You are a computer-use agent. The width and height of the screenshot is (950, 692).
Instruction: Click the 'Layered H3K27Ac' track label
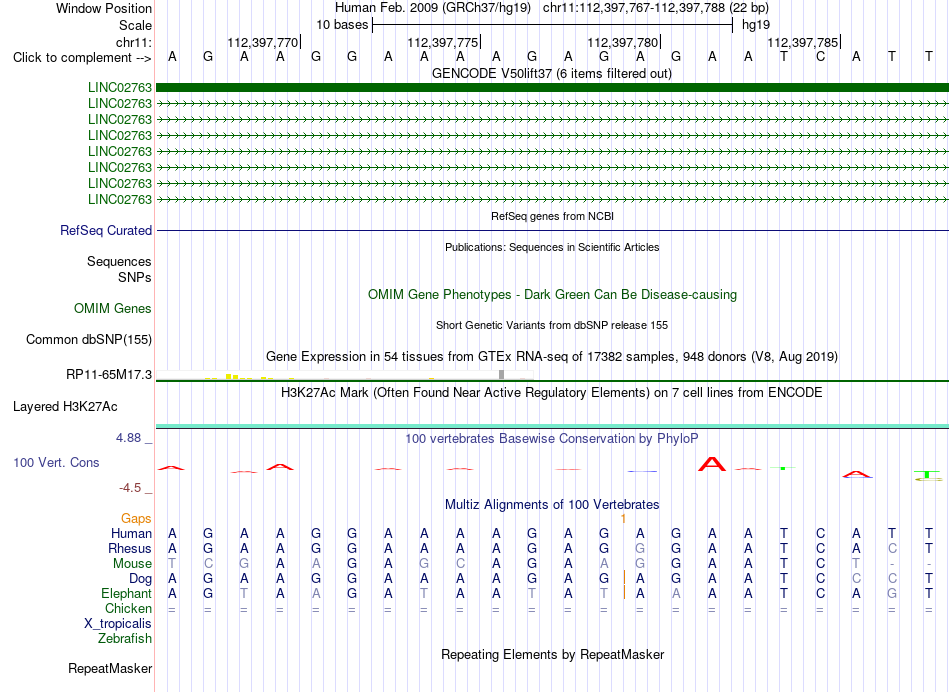(65, 407)
